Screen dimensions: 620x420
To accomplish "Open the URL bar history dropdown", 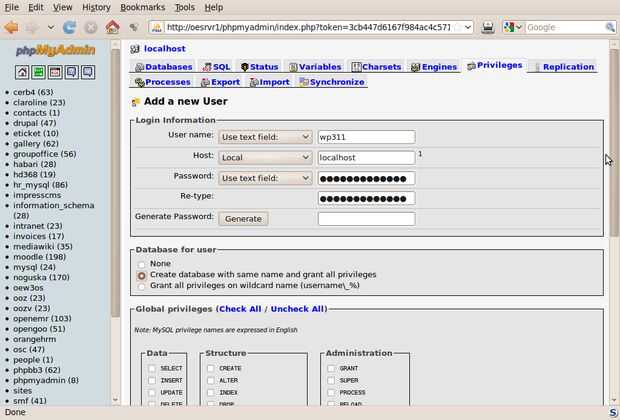I will [x=468, y=27].
